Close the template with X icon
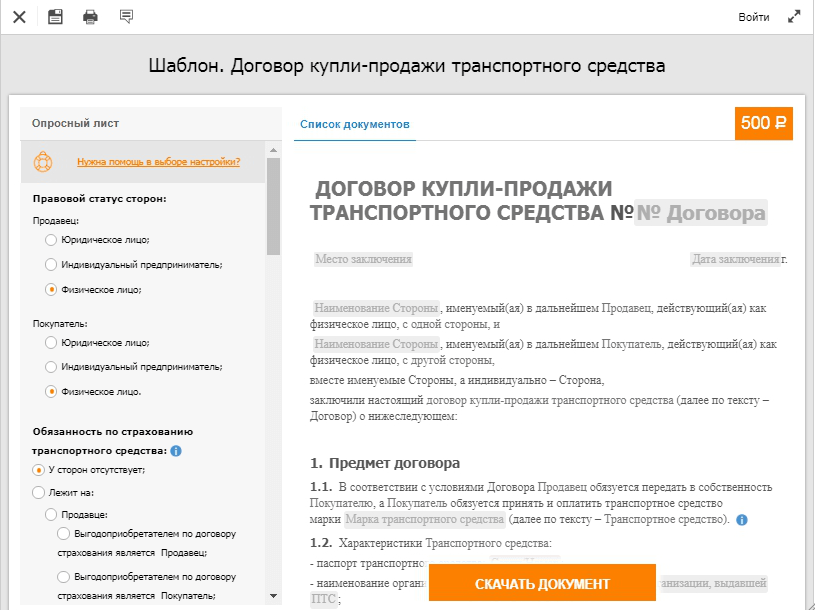Viewport: 815px width, 610px height. pos(19,17)
